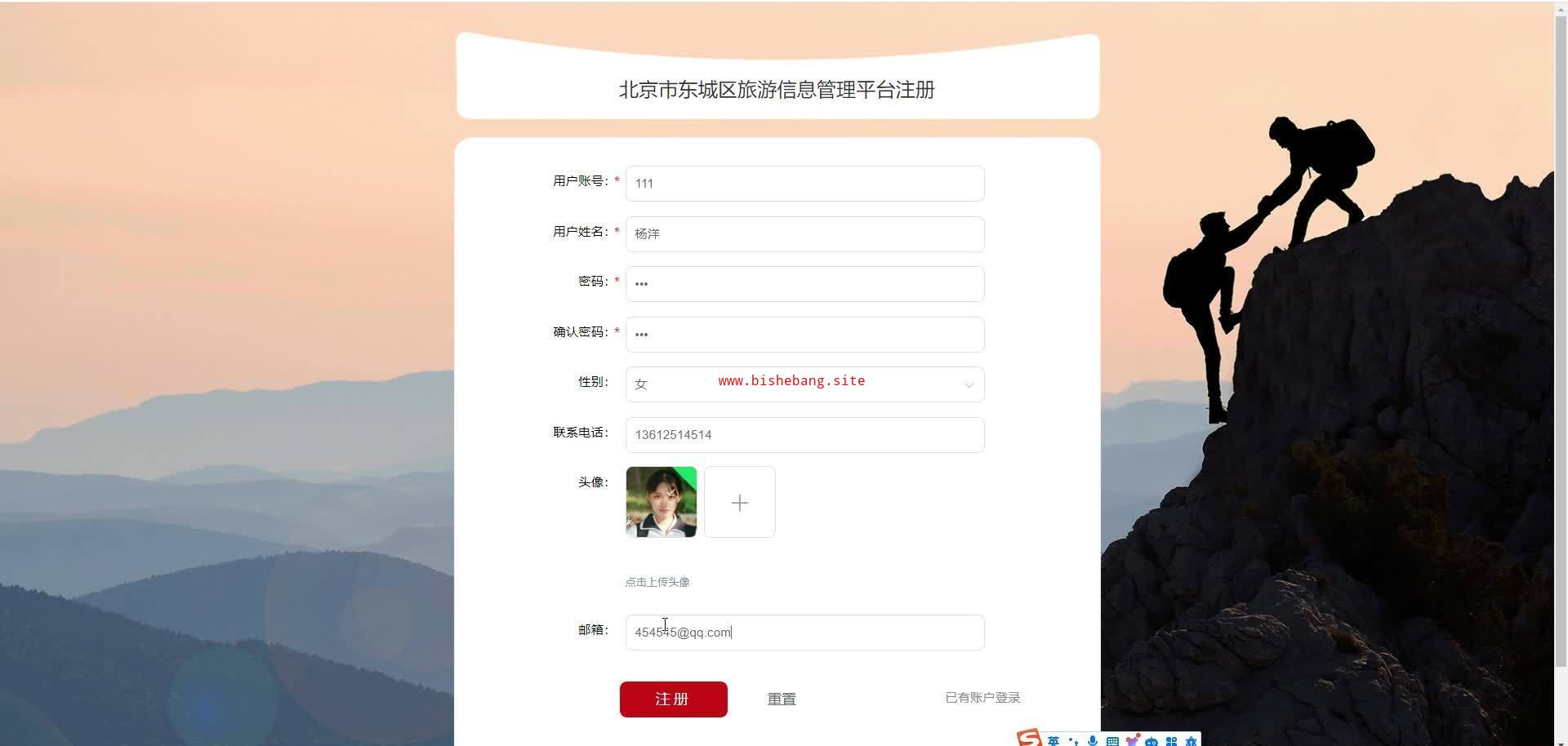Viewport: 1568px width, 746px height.
Task: Toggle the punctuation mode icon in the IME bar
Action: pyautogui.click(x=1073, y=741)
